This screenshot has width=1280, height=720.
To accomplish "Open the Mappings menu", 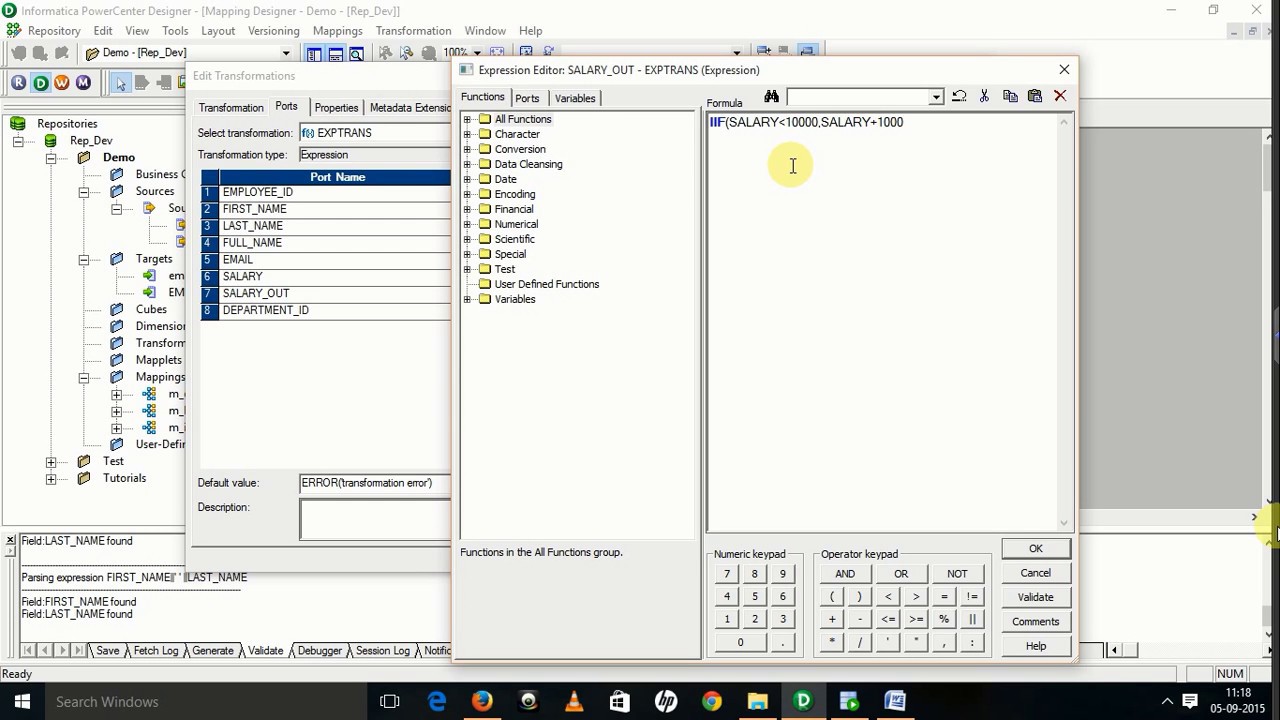I will [337, 31].
